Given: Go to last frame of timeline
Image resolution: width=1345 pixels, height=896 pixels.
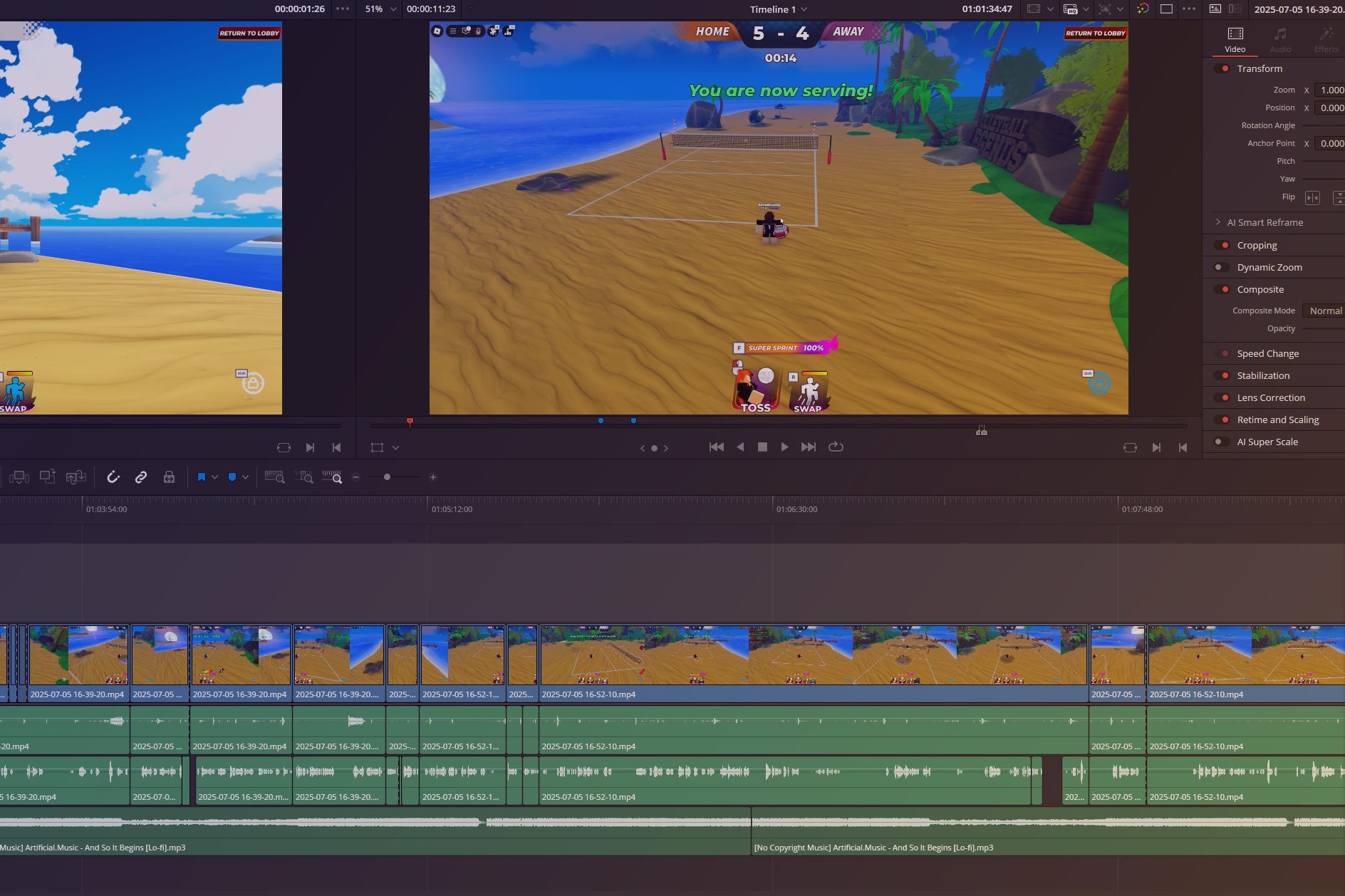Looking at the screenshot, I should 809,447.
